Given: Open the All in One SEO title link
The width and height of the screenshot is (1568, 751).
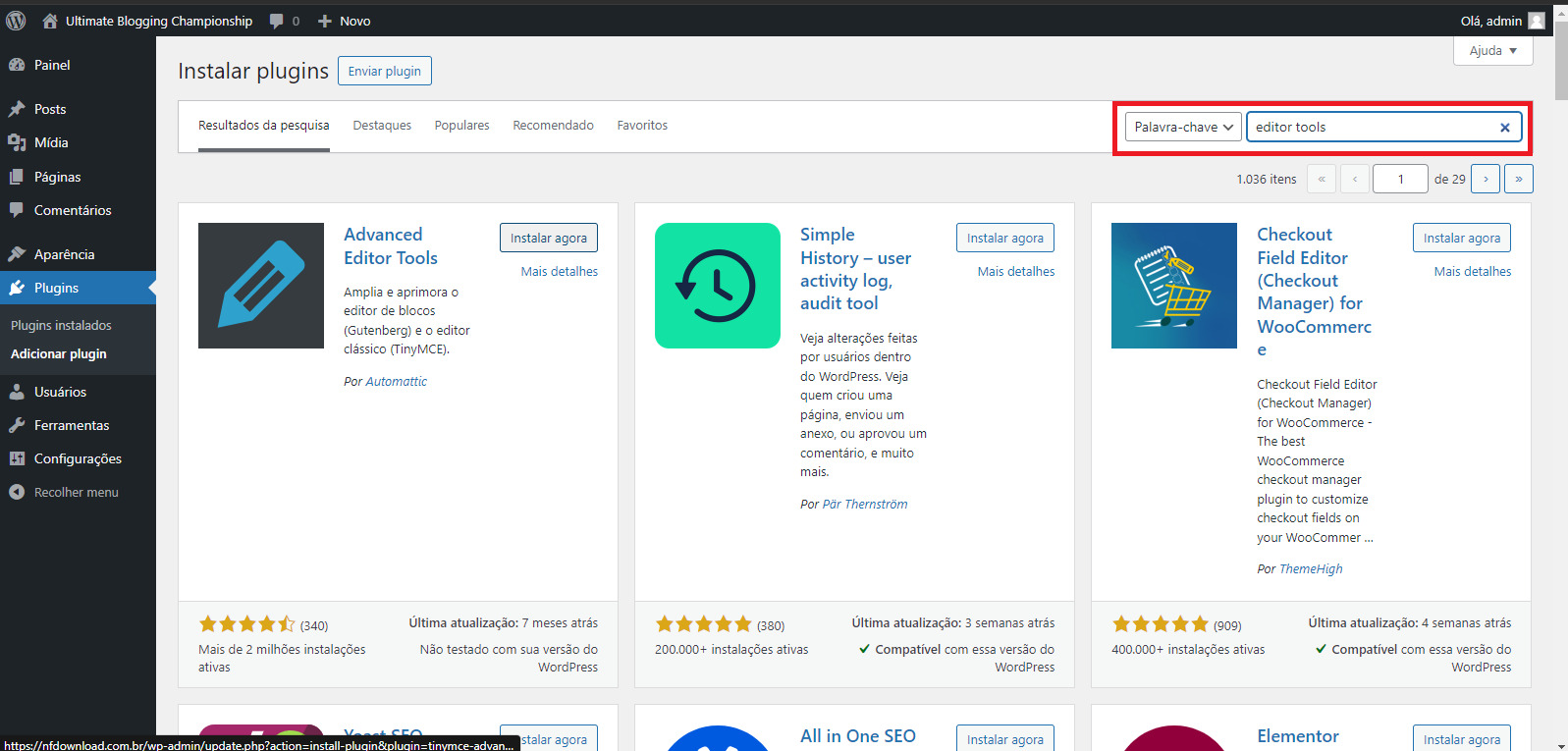Looking at the screenshot, I should 858,736.
